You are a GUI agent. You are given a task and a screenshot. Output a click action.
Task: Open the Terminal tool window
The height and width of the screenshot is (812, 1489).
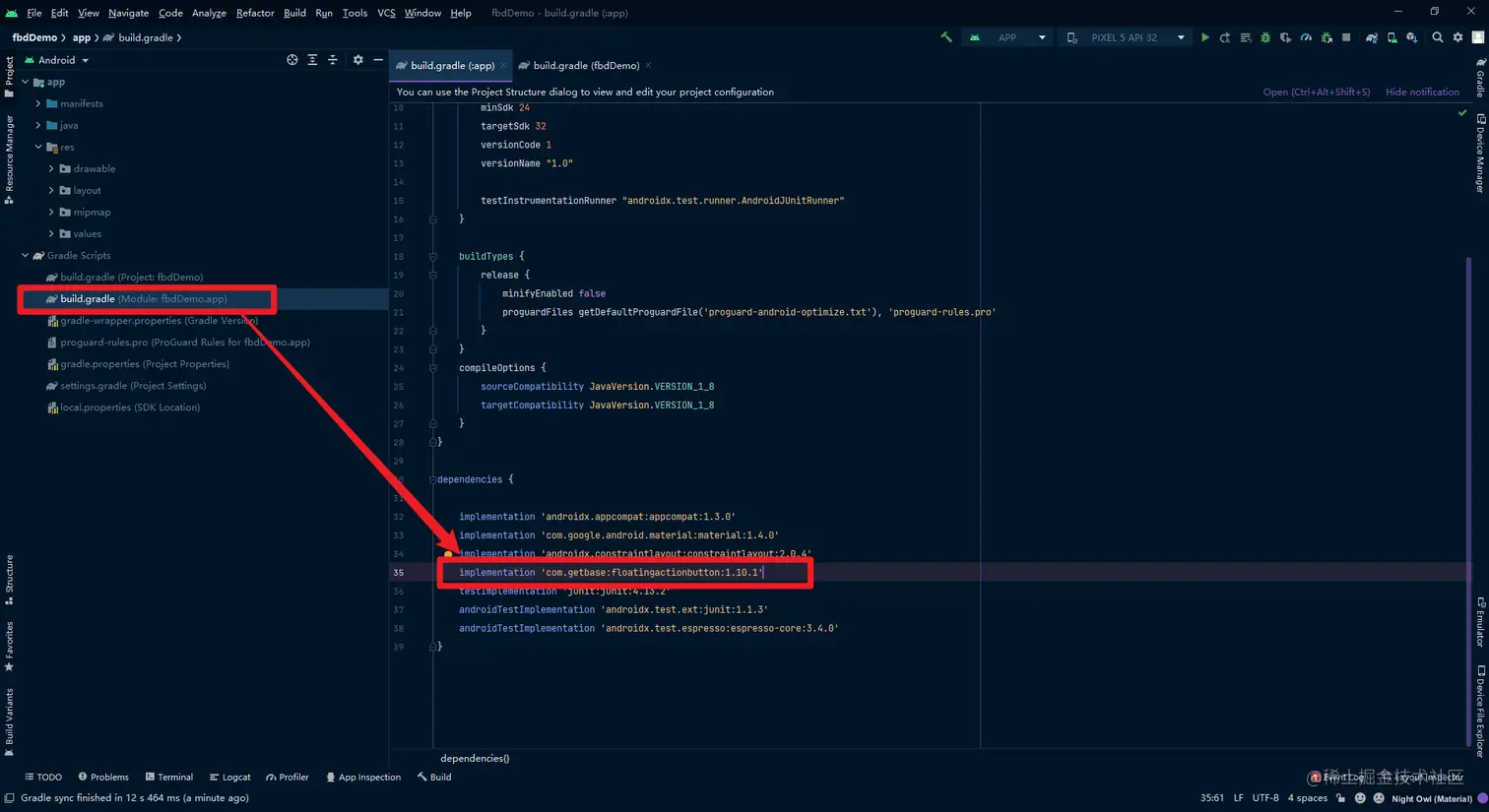tap(168, 778)
